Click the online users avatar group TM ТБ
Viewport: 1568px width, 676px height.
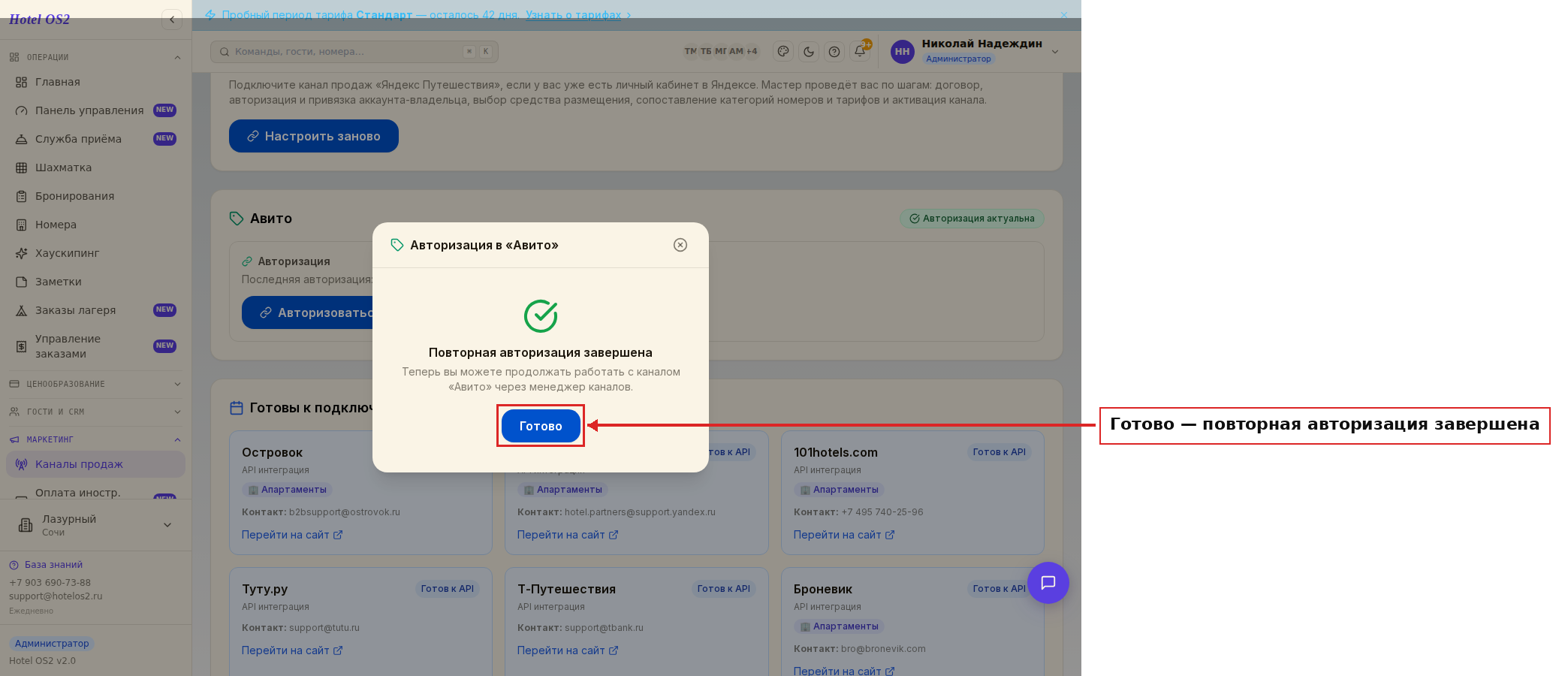[721, 51]
